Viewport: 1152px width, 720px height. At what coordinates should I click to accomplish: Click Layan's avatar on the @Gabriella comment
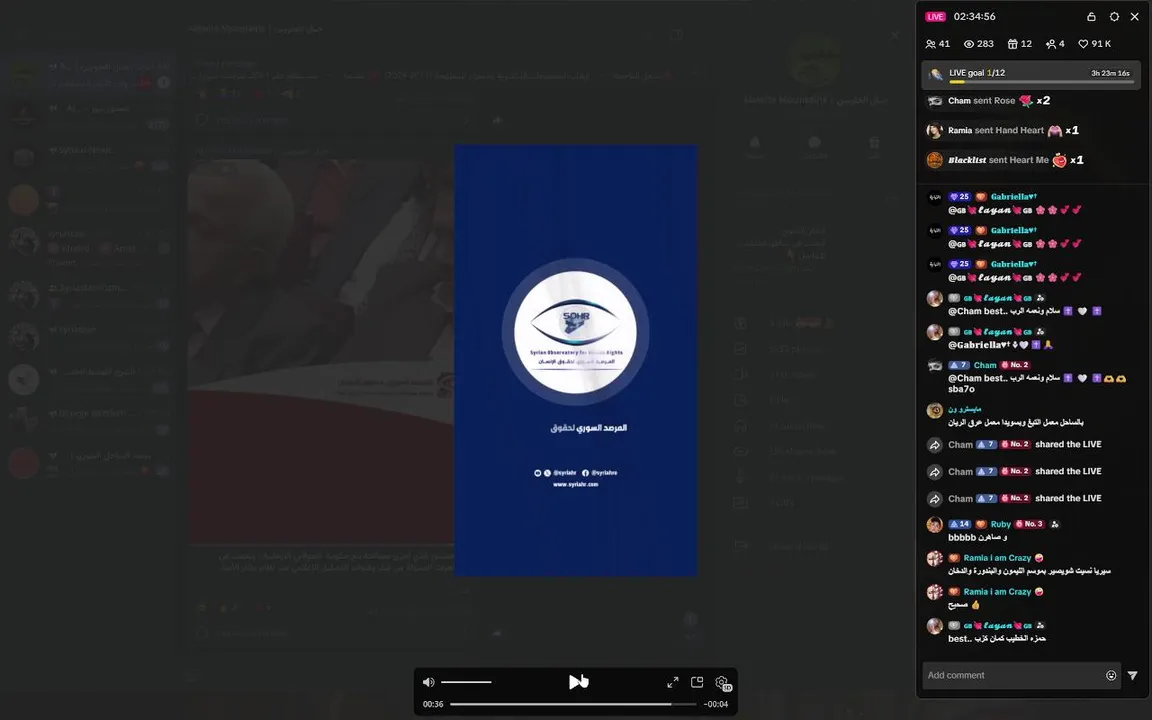[x=935, y=332]
